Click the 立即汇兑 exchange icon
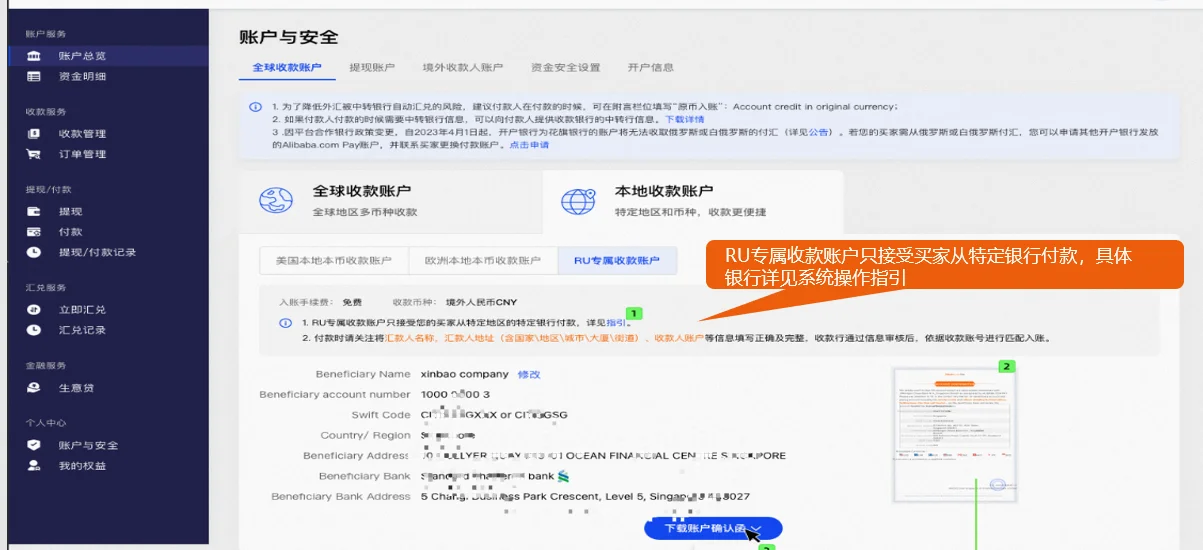1203x550 pixels. (34, 310)
